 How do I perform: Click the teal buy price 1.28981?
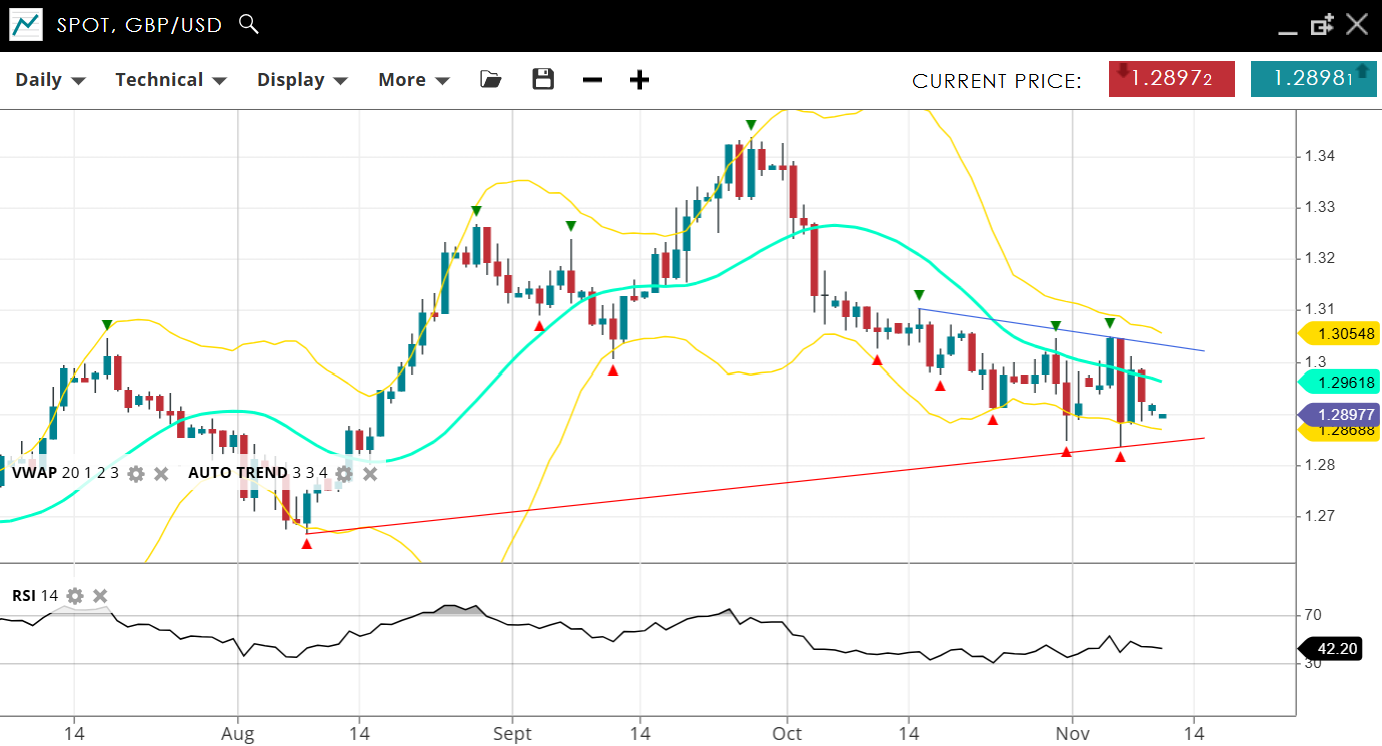[x=1313, y=79]
